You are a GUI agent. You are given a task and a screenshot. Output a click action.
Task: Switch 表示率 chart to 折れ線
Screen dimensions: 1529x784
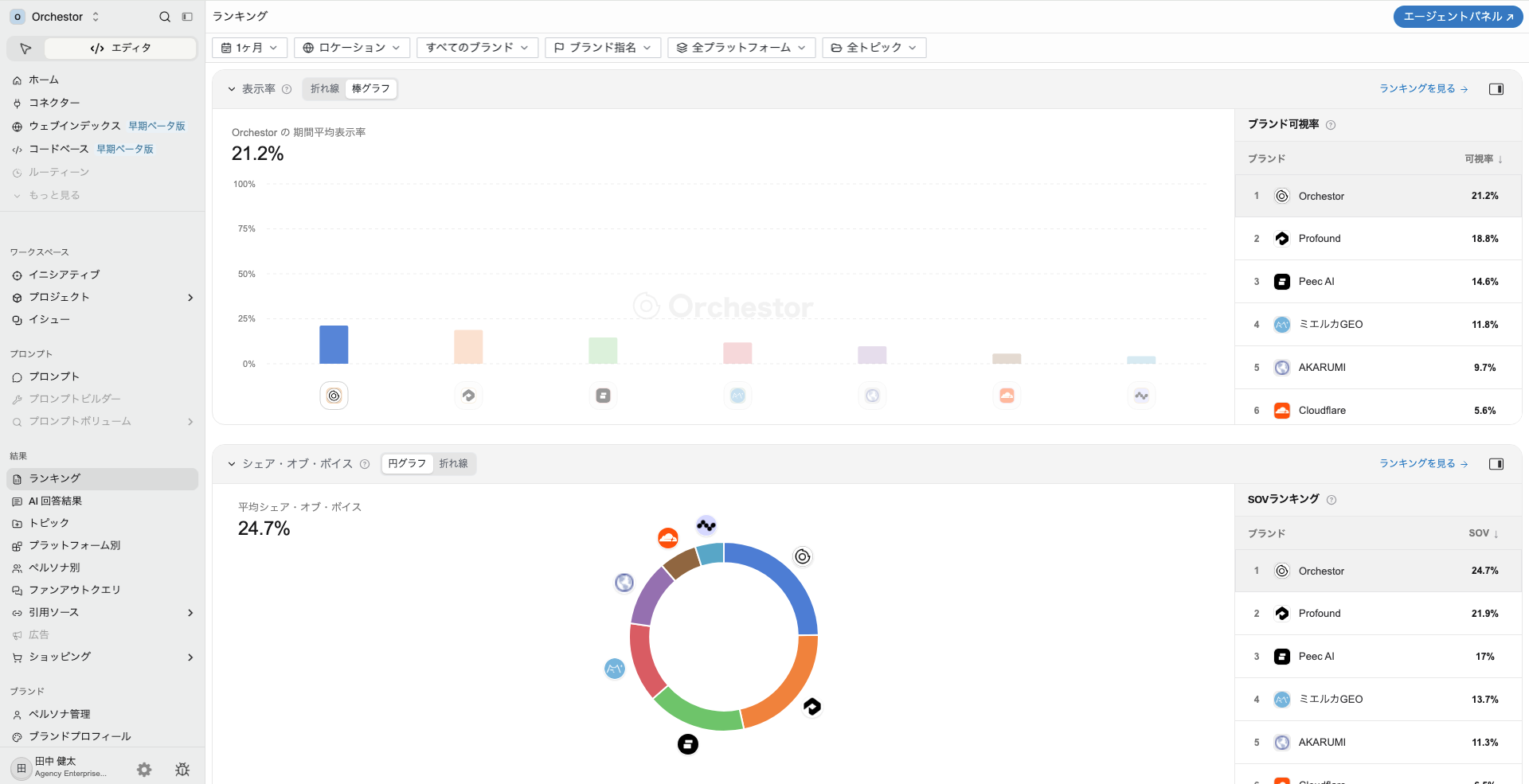point(324,89)
